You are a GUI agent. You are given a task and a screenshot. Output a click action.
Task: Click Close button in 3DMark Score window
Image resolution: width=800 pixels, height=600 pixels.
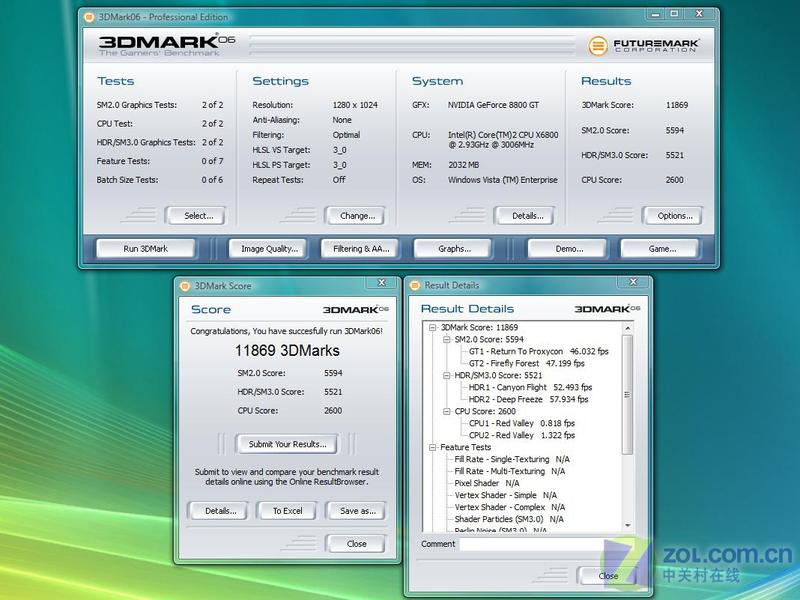pyautogui.click(x=356, y=544)
